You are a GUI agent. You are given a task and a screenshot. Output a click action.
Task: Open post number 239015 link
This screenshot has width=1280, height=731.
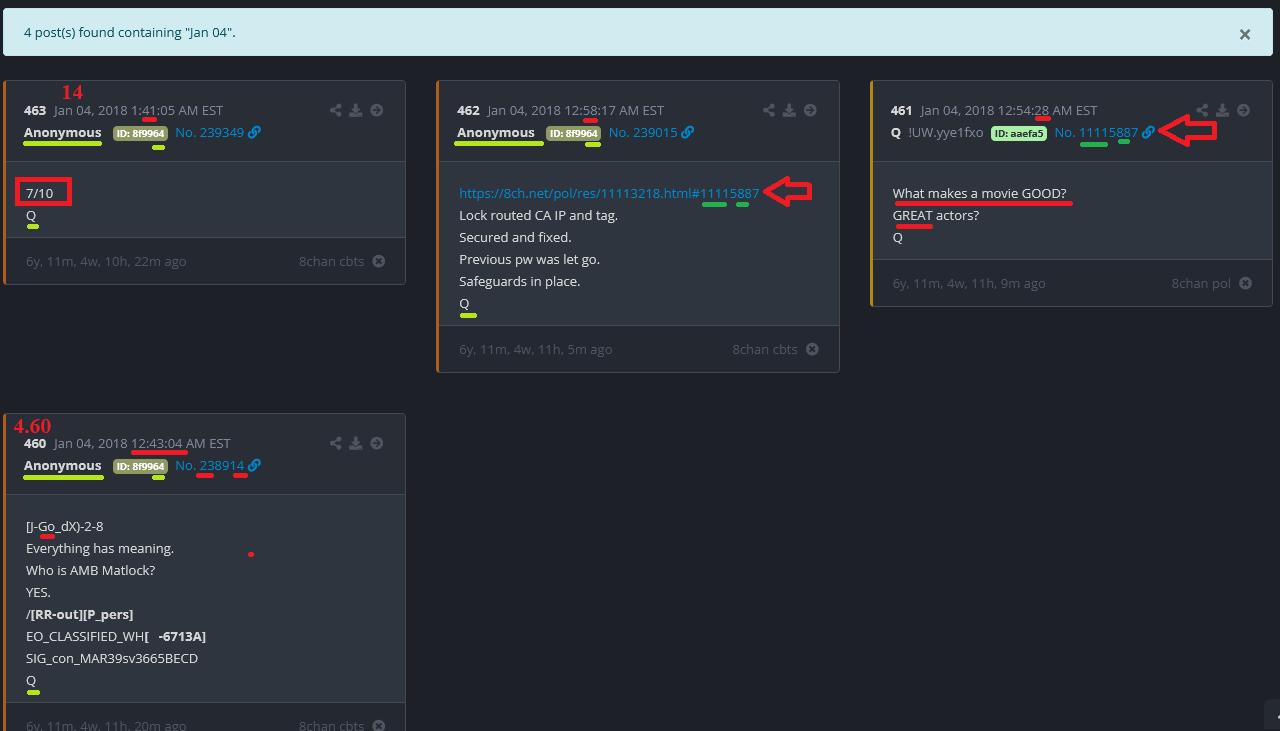pos(643,133)
